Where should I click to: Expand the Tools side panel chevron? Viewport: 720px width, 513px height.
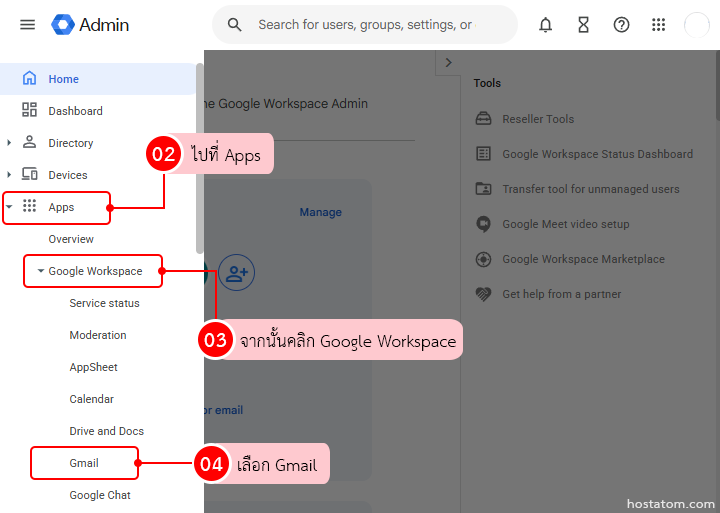448,62
